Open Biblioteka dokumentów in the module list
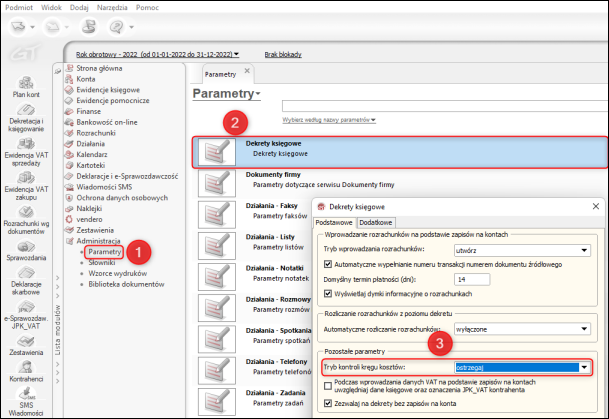 point(126,284)
